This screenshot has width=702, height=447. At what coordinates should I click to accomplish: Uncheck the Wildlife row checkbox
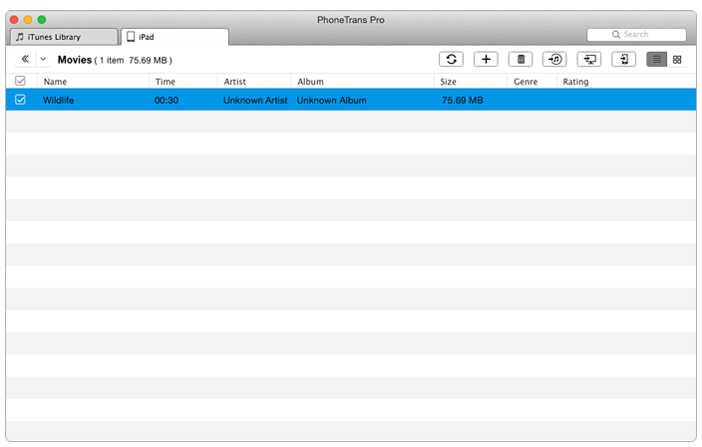tap(20, 99)
